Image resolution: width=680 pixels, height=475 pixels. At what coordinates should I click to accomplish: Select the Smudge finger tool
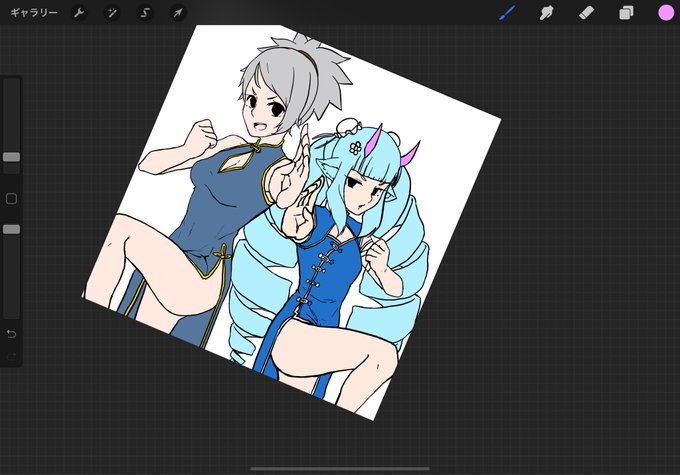click(x=546, y=13)
